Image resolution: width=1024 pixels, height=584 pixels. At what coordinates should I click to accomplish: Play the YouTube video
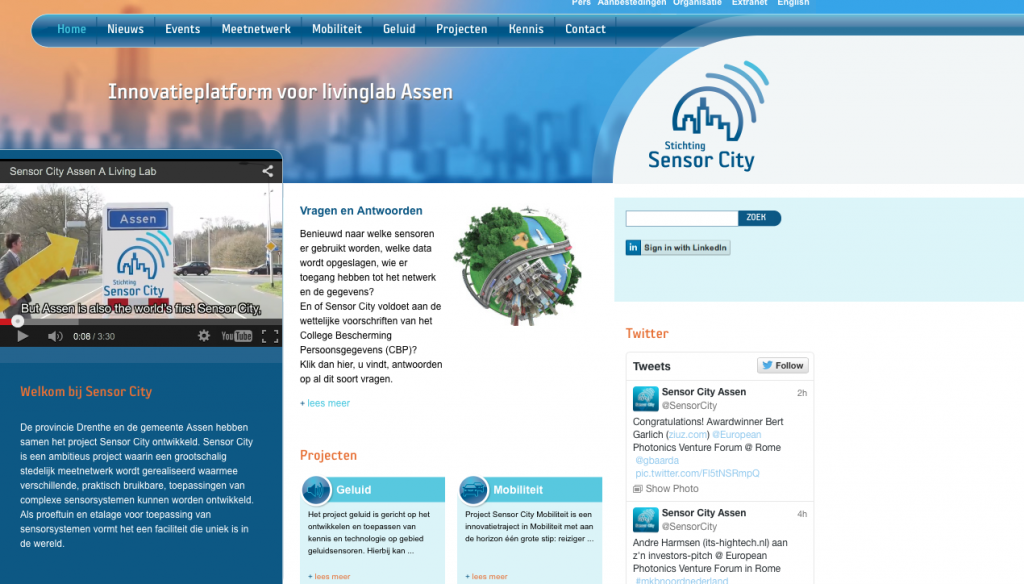tap(22, 336)
